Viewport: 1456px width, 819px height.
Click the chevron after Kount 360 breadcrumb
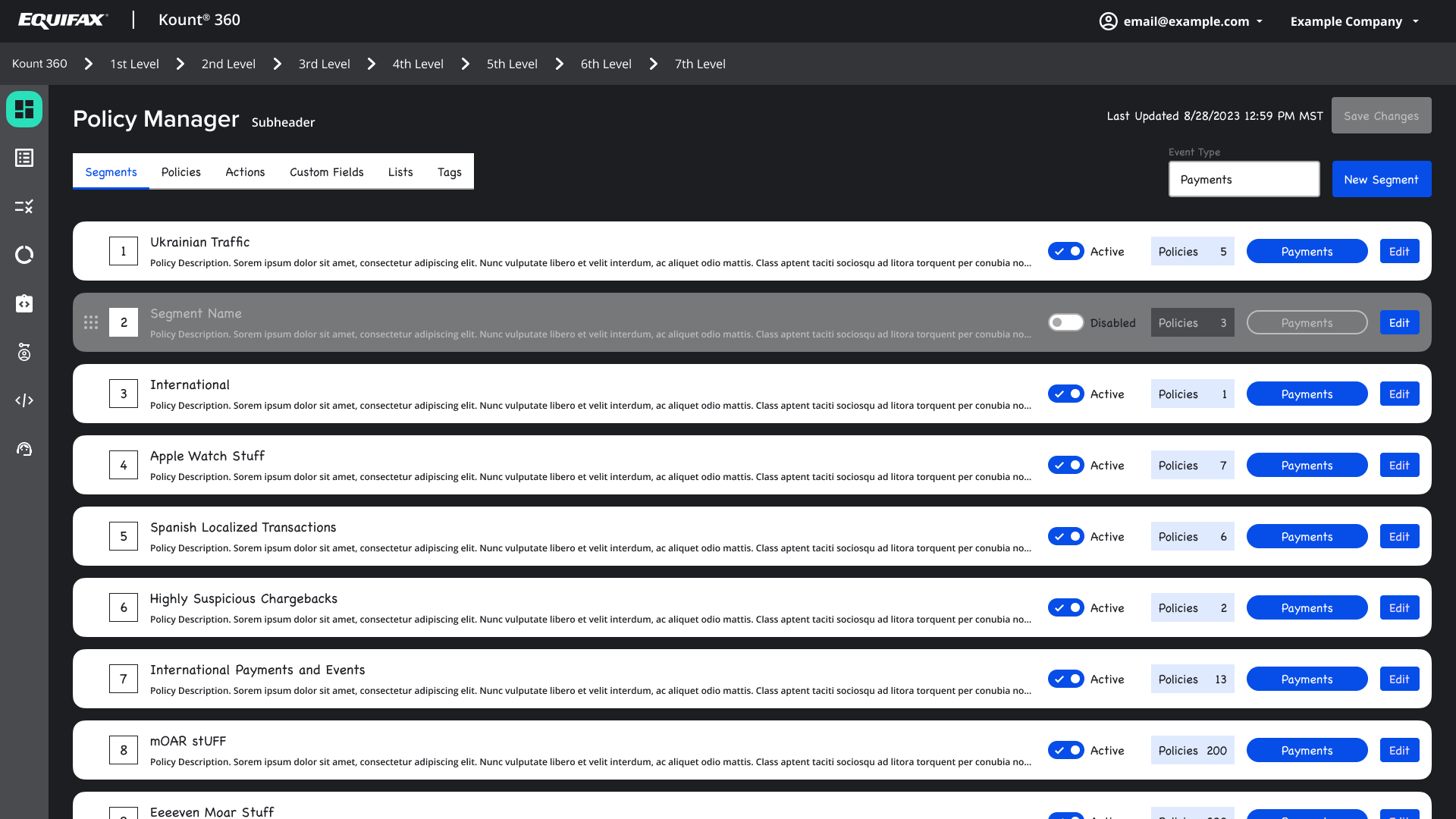tap(89, 64)
